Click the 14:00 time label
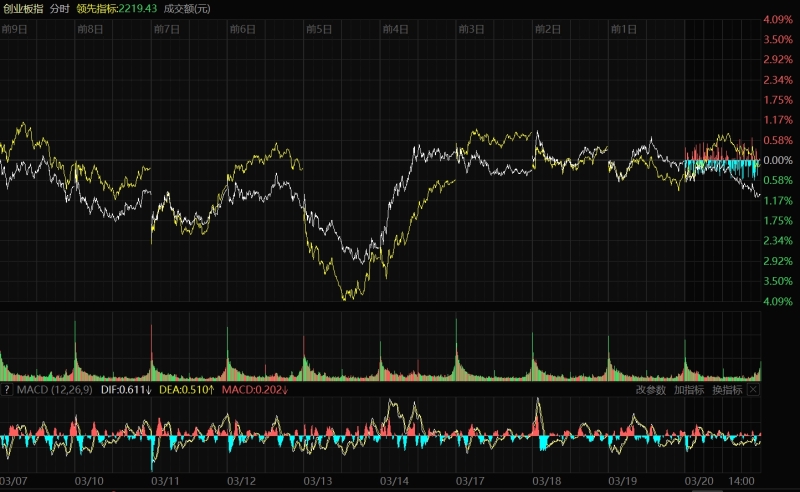Screen dimensions: 800x492 pos(741,481)
